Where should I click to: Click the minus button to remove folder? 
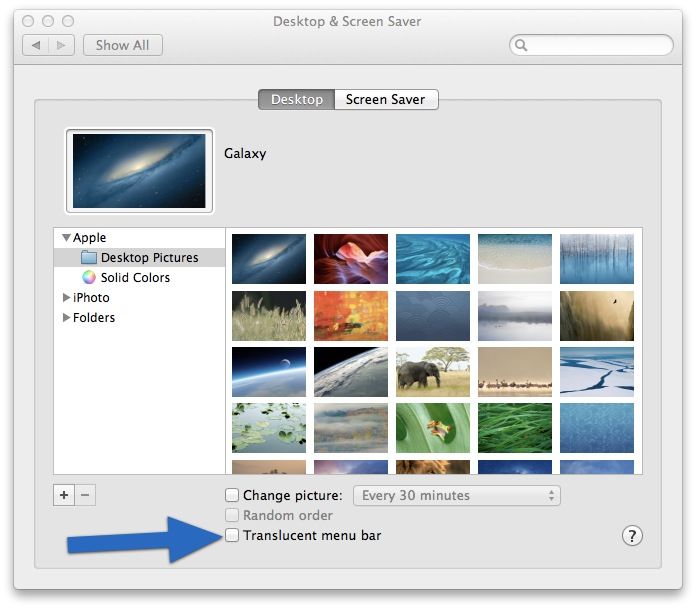pyautogui.click(x=85, y=495)
